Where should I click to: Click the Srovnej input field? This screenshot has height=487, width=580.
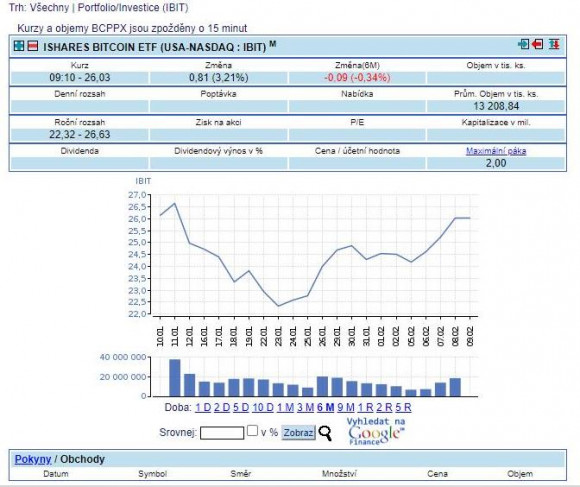[x=222, y=433]
